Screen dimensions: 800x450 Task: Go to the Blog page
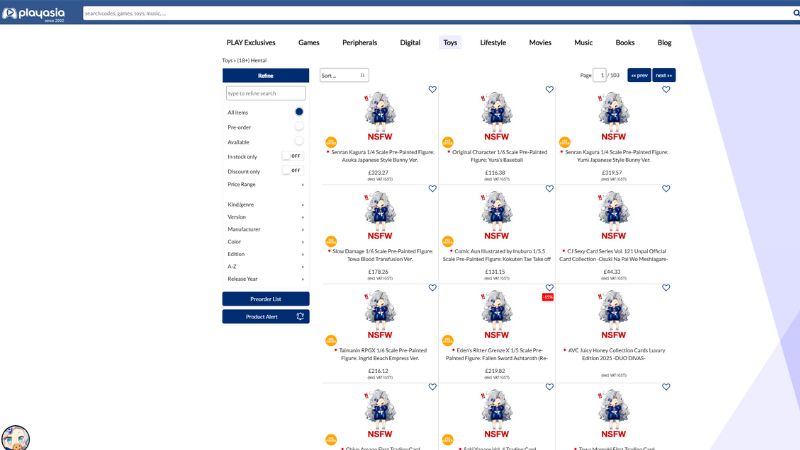(664, 42)
